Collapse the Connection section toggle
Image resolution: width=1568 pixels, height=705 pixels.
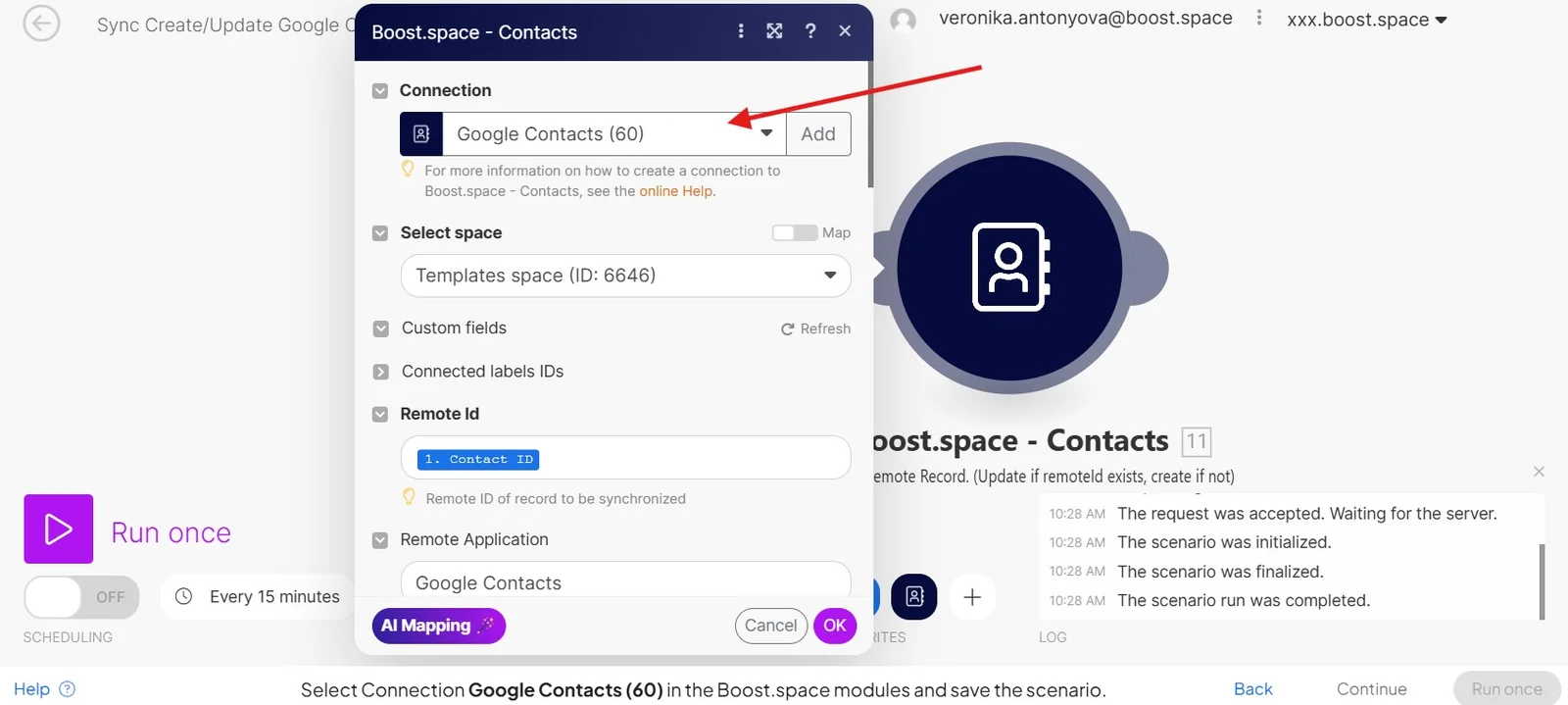click(380, 91)
